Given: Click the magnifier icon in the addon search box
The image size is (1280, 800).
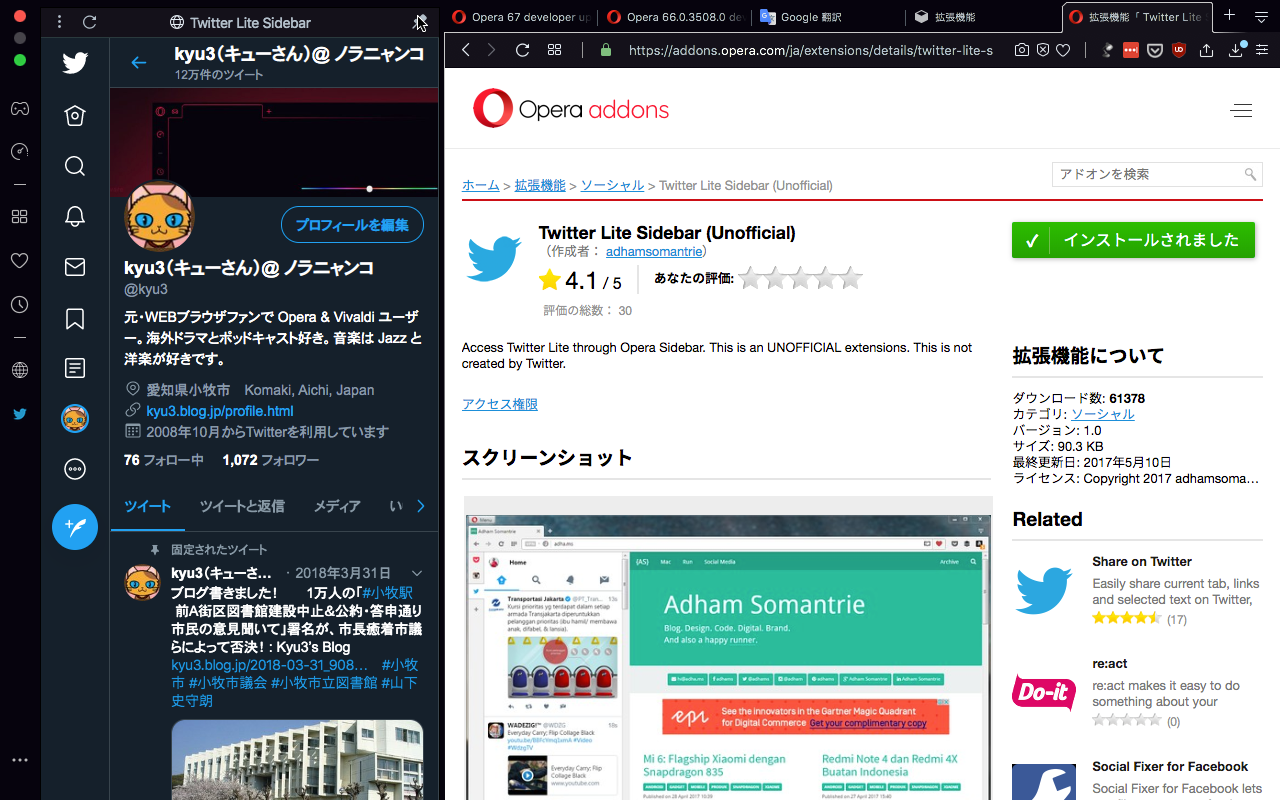Looking at the screenshot, I should click(x=1250, y=174).
